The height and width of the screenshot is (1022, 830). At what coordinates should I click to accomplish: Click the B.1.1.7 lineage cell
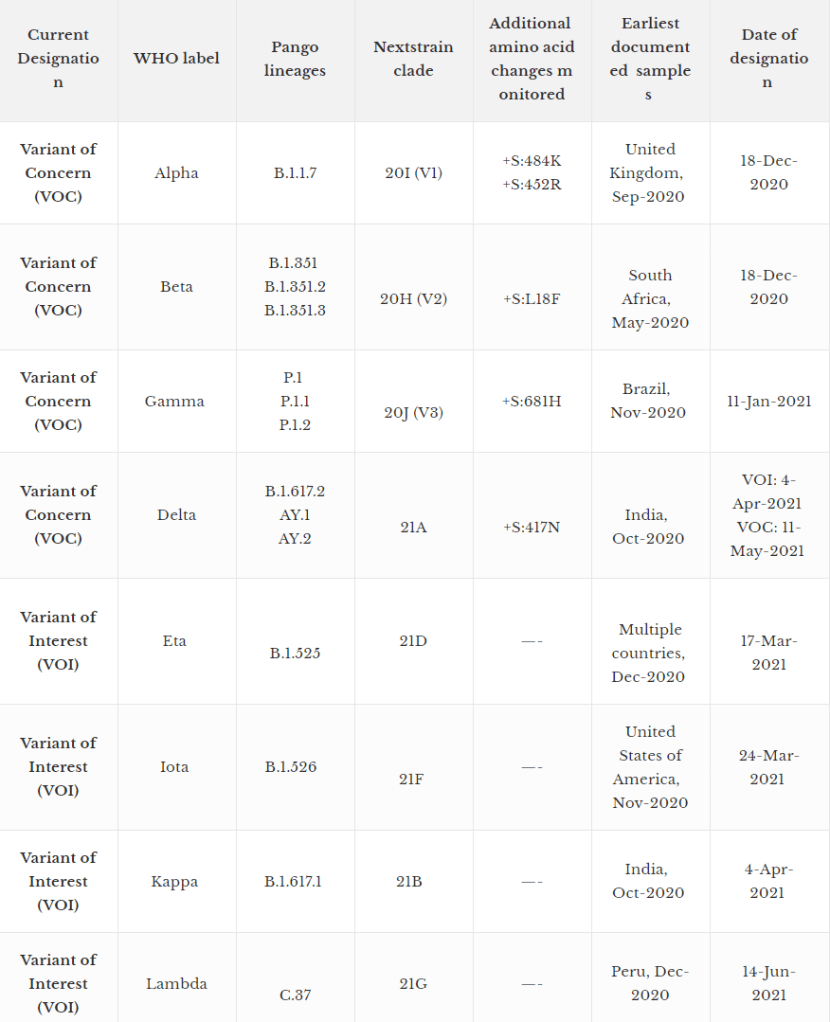tap(295, 173)
